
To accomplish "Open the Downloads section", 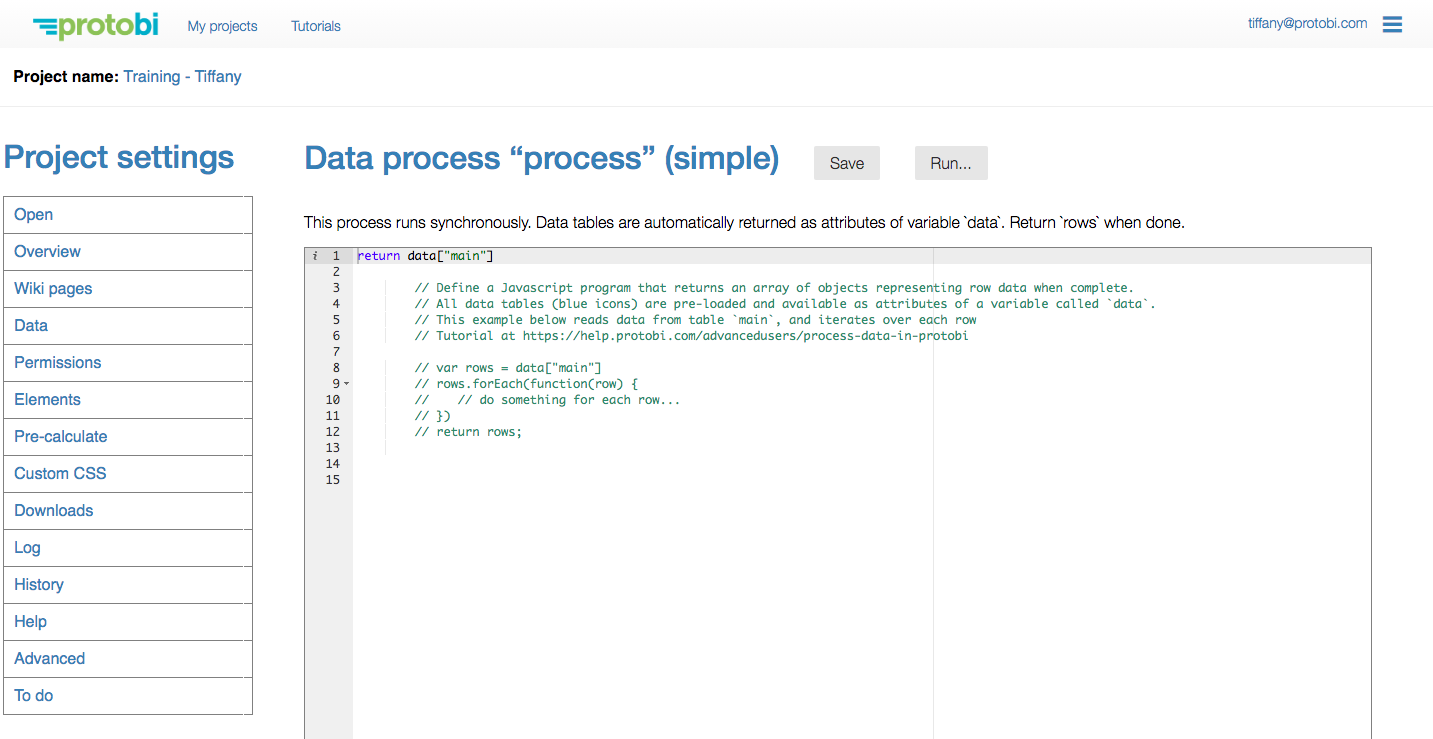I will [53, 510].
